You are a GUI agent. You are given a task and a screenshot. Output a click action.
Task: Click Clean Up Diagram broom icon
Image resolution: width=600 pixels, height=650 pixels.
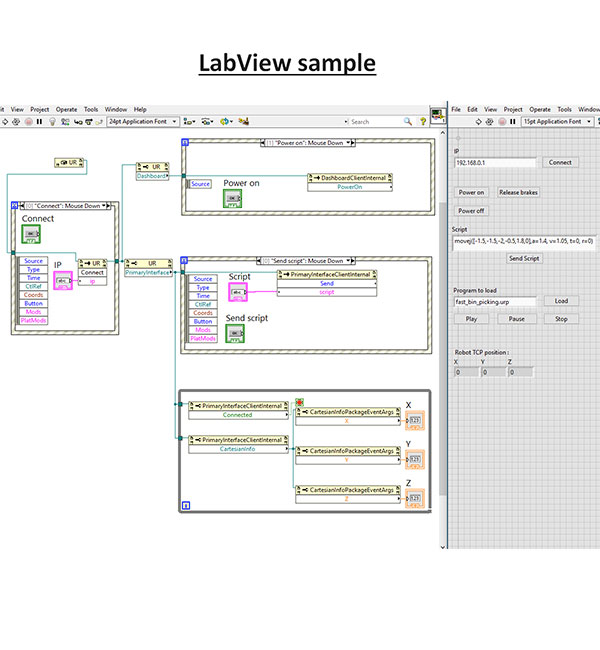point(244,121)
